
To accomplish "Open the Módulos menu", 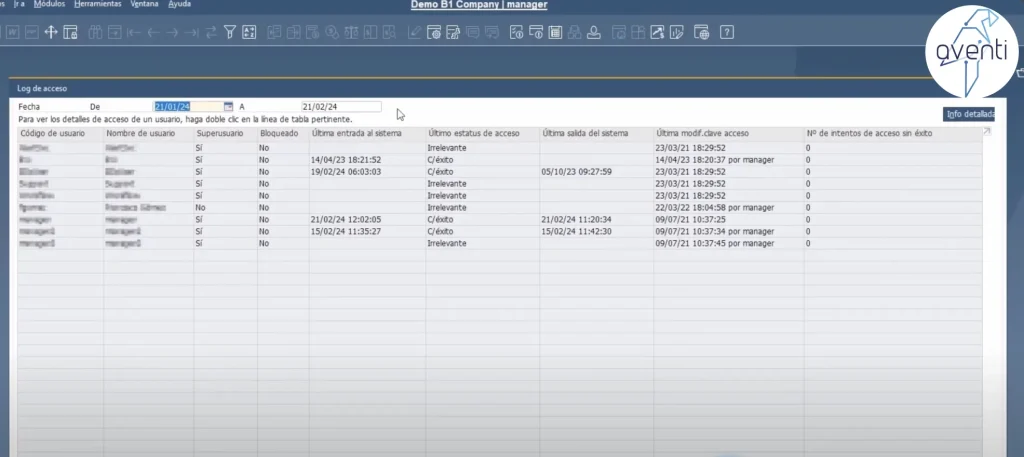I will pos(50,4).
